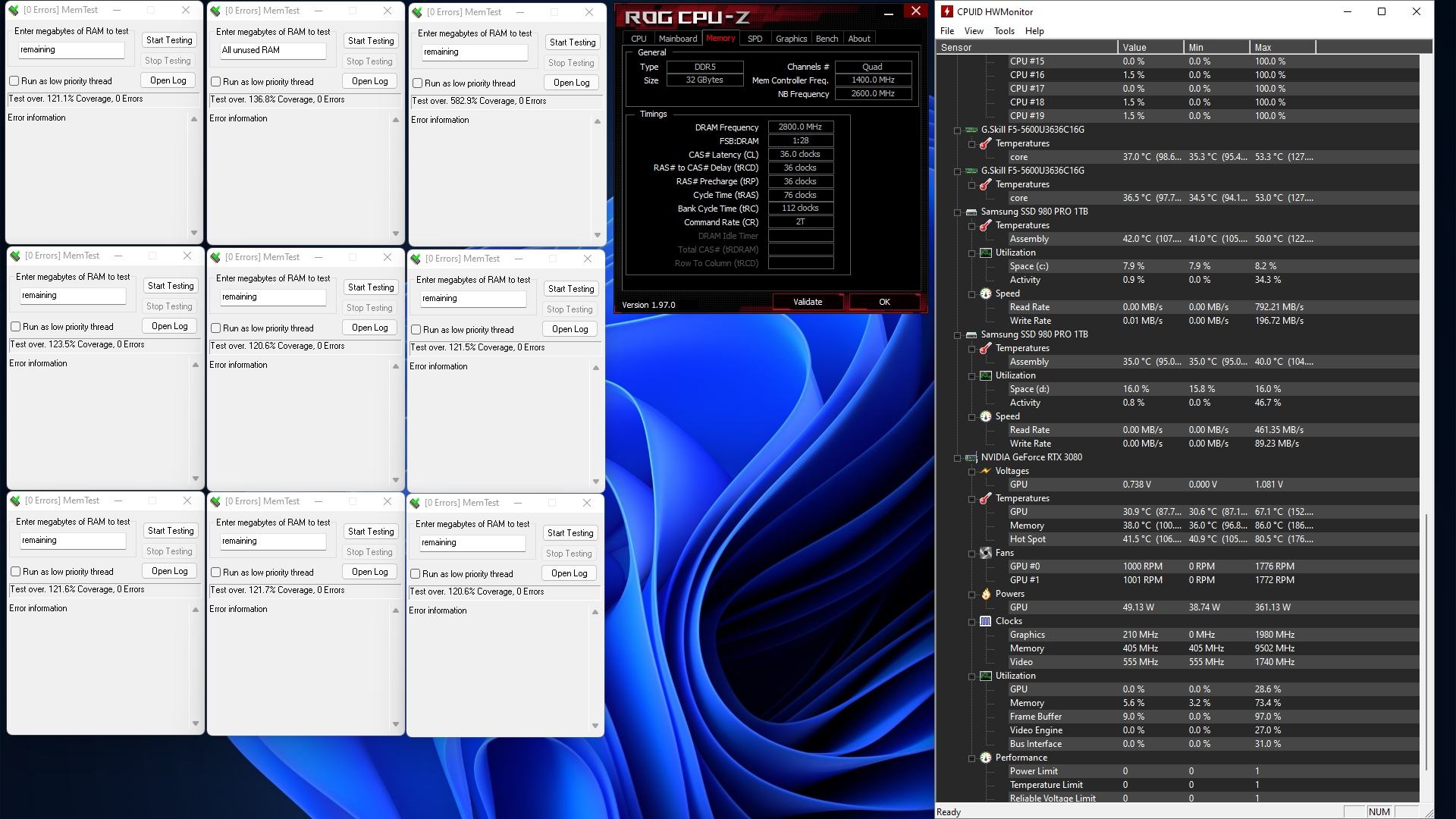The image size is (1456, 819).
Task: Select the Hot Spot temperature row
Action: pyautogui.click(x=1177, y=539)
